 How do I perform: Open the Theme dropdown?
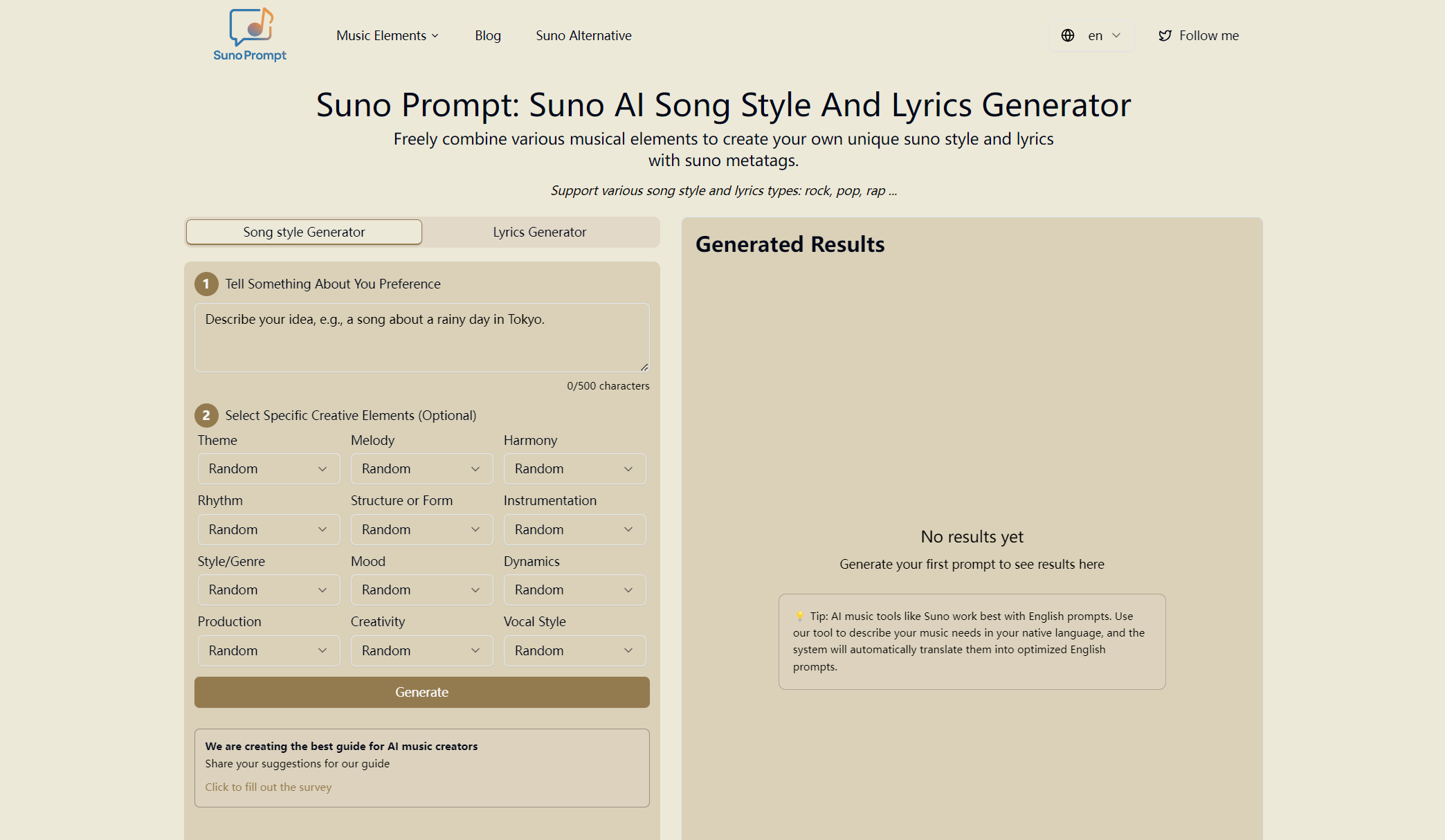[x=268, y=468]
